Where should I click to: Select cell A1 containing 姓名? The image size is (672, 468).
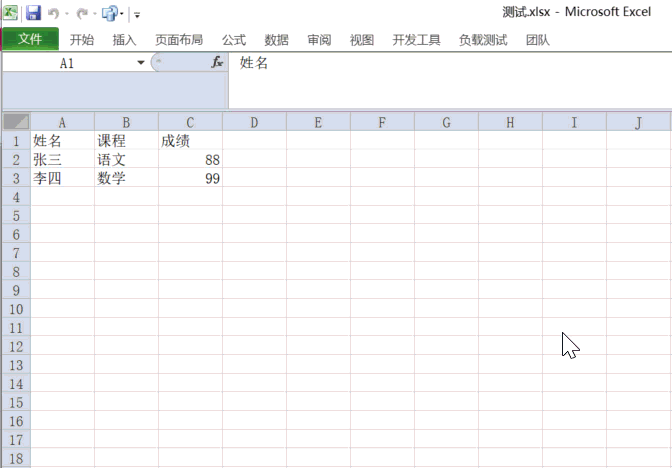tap(62, 141)
